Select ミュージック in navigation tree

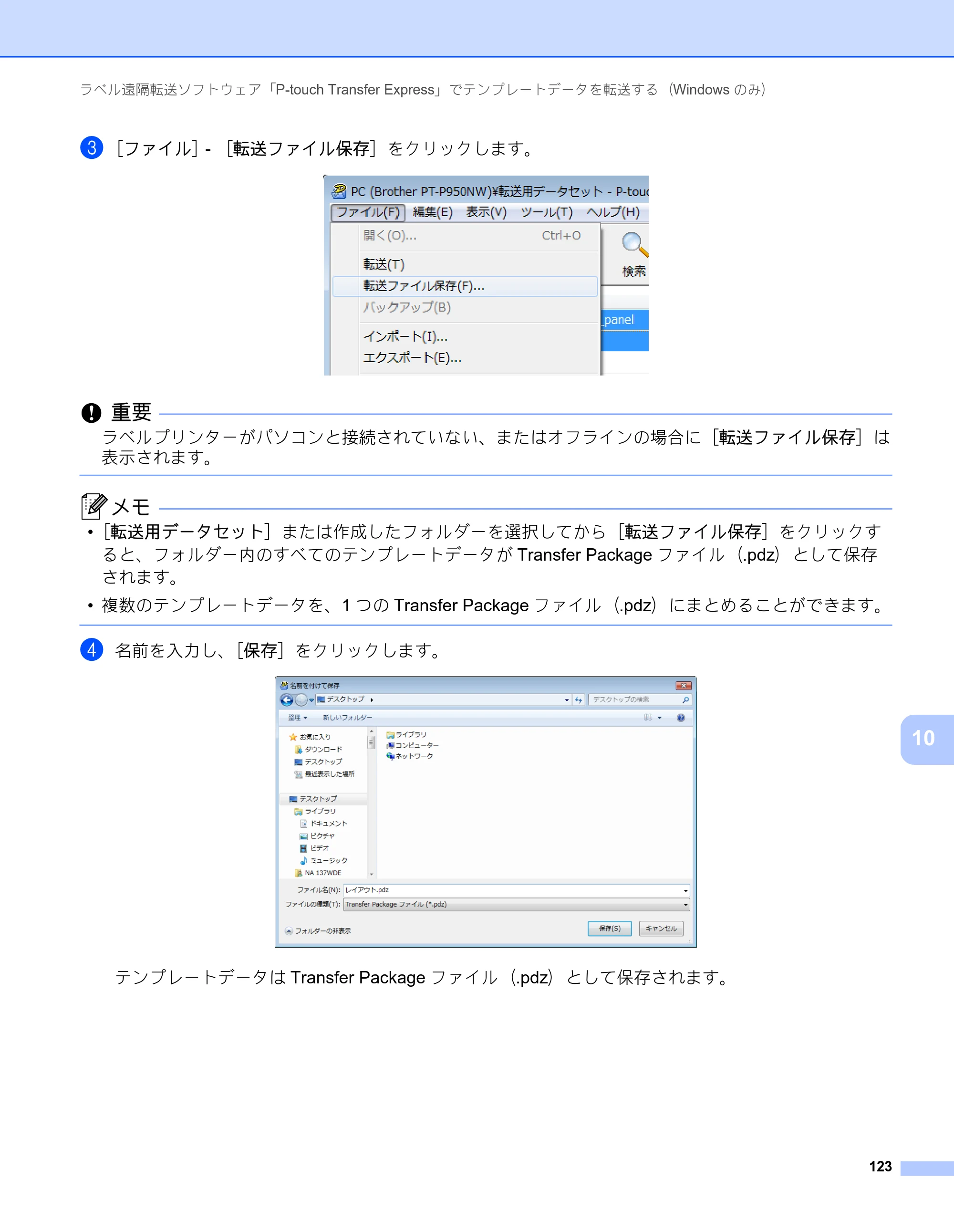pyautogui.click(x=323, y=861)
